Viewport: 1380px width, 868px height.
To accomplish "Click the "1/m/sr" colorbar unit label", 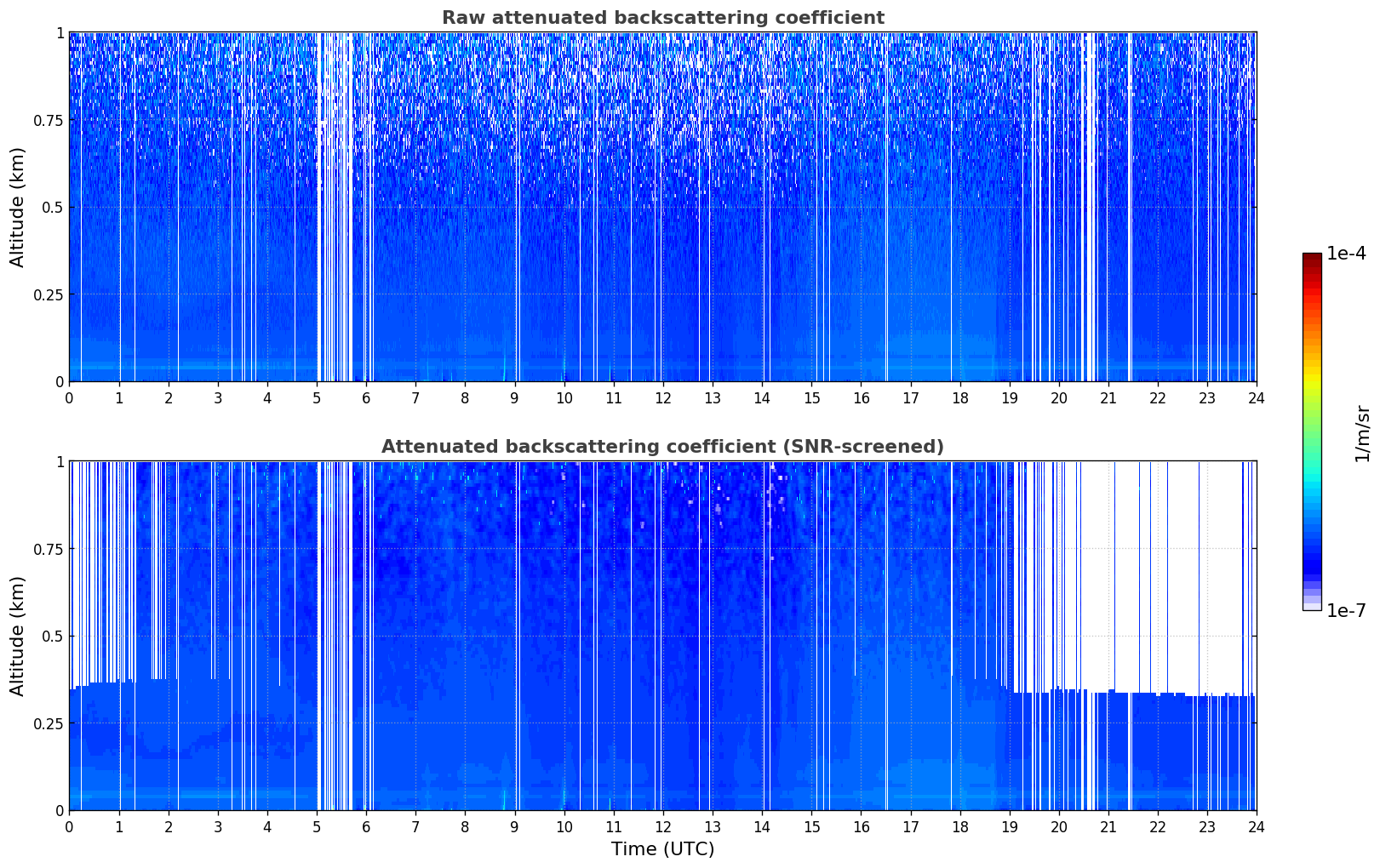I will (1363, 433).
